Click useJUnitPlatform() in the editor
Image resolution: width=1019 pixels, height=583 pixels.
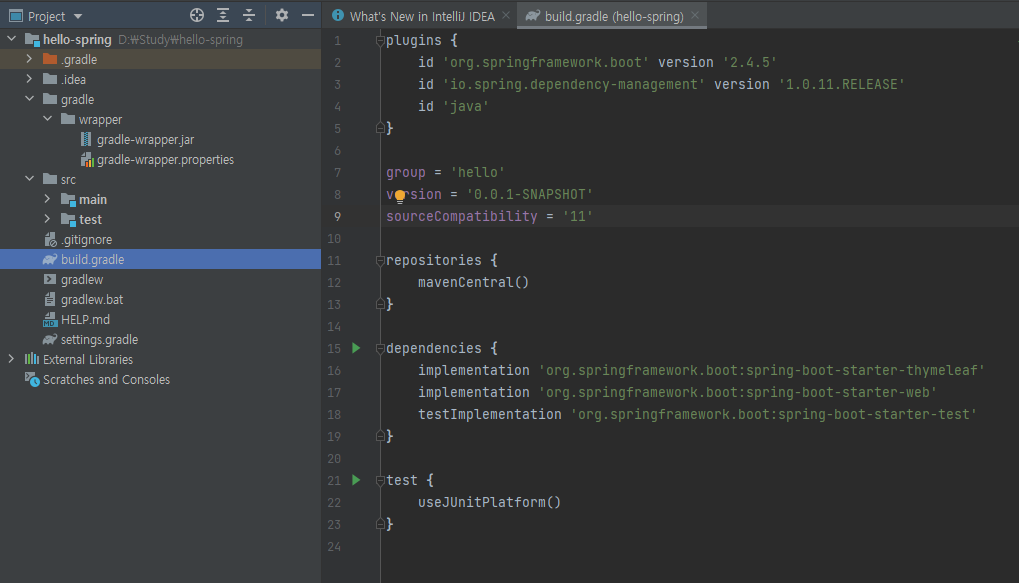pos(489,502)
